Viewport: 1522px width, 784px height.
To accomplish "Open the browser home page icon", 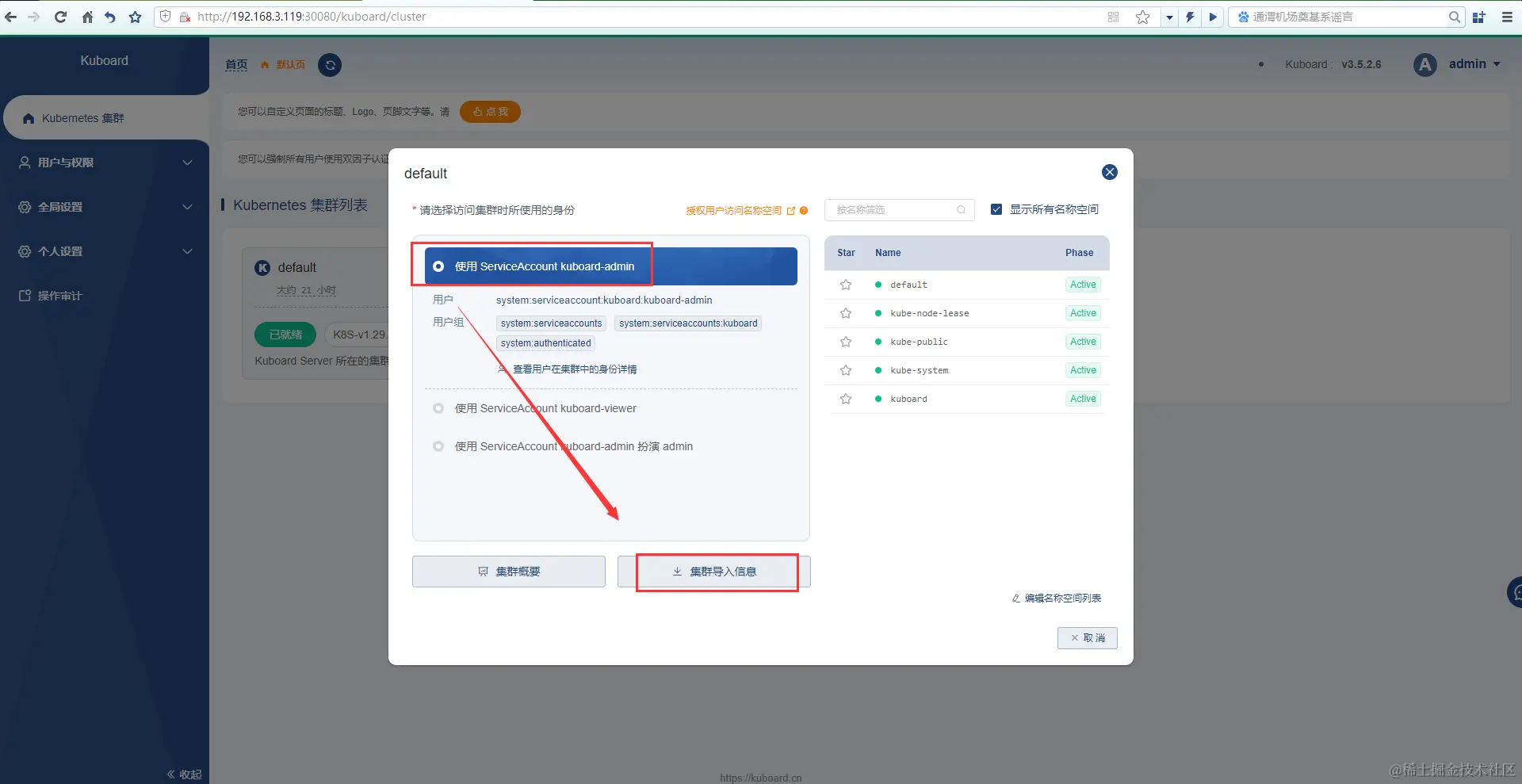I will point(87,17).
